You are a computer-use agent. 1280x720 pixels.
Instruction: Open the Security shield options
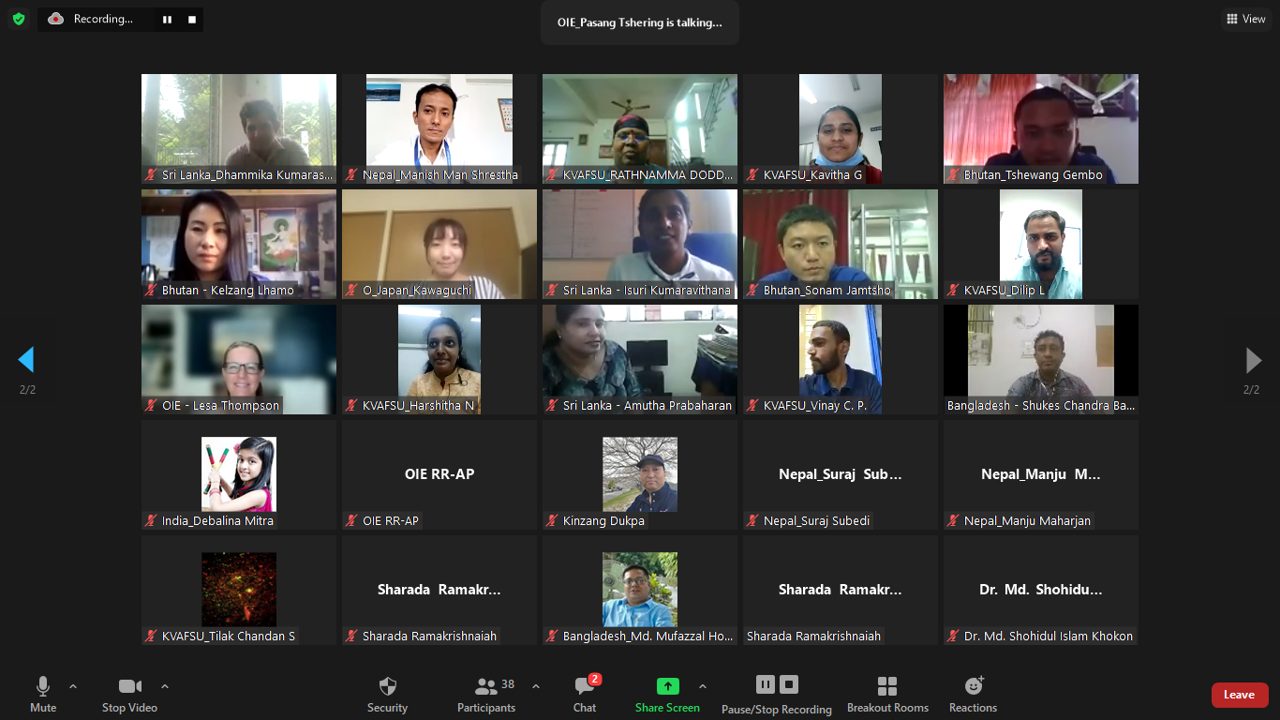pos(387,694)
